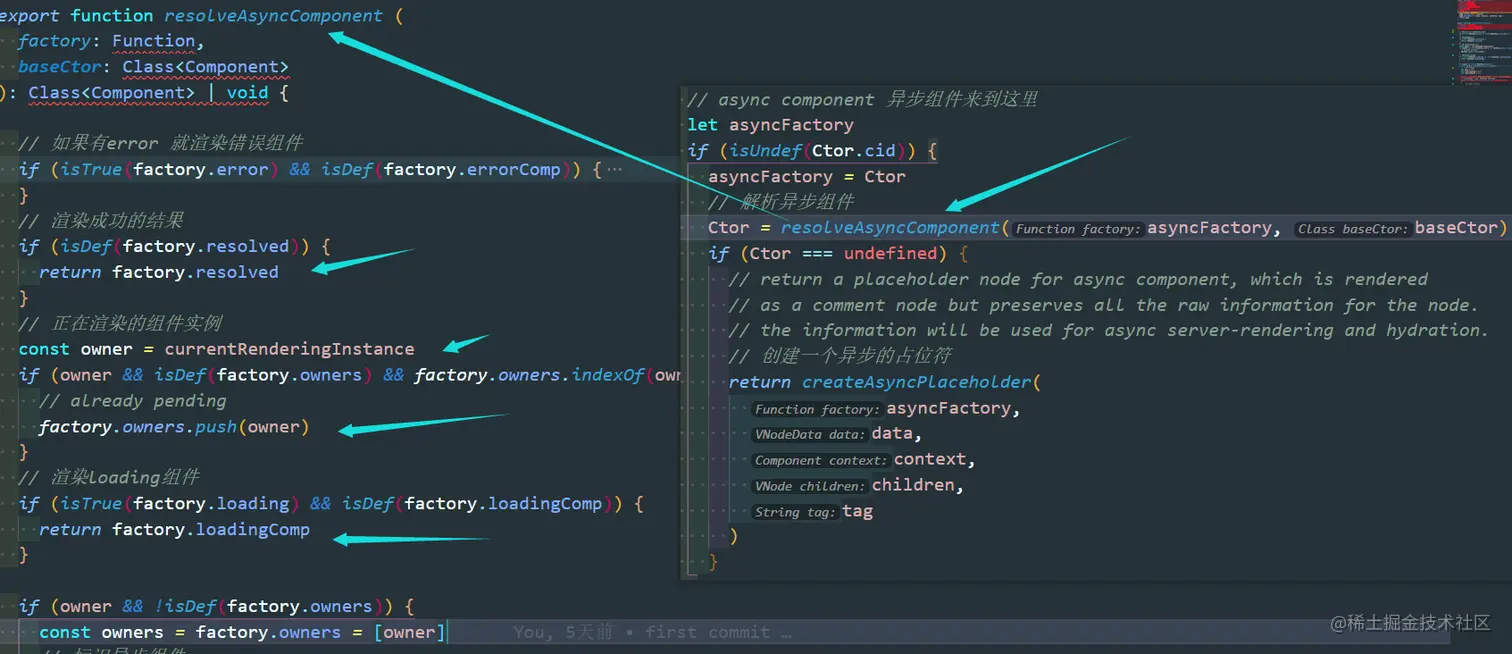The width and height of the screenshot is (1512, 654).
Task: Click the 'Component context:' inlay hint
Action: pos(820,460)
